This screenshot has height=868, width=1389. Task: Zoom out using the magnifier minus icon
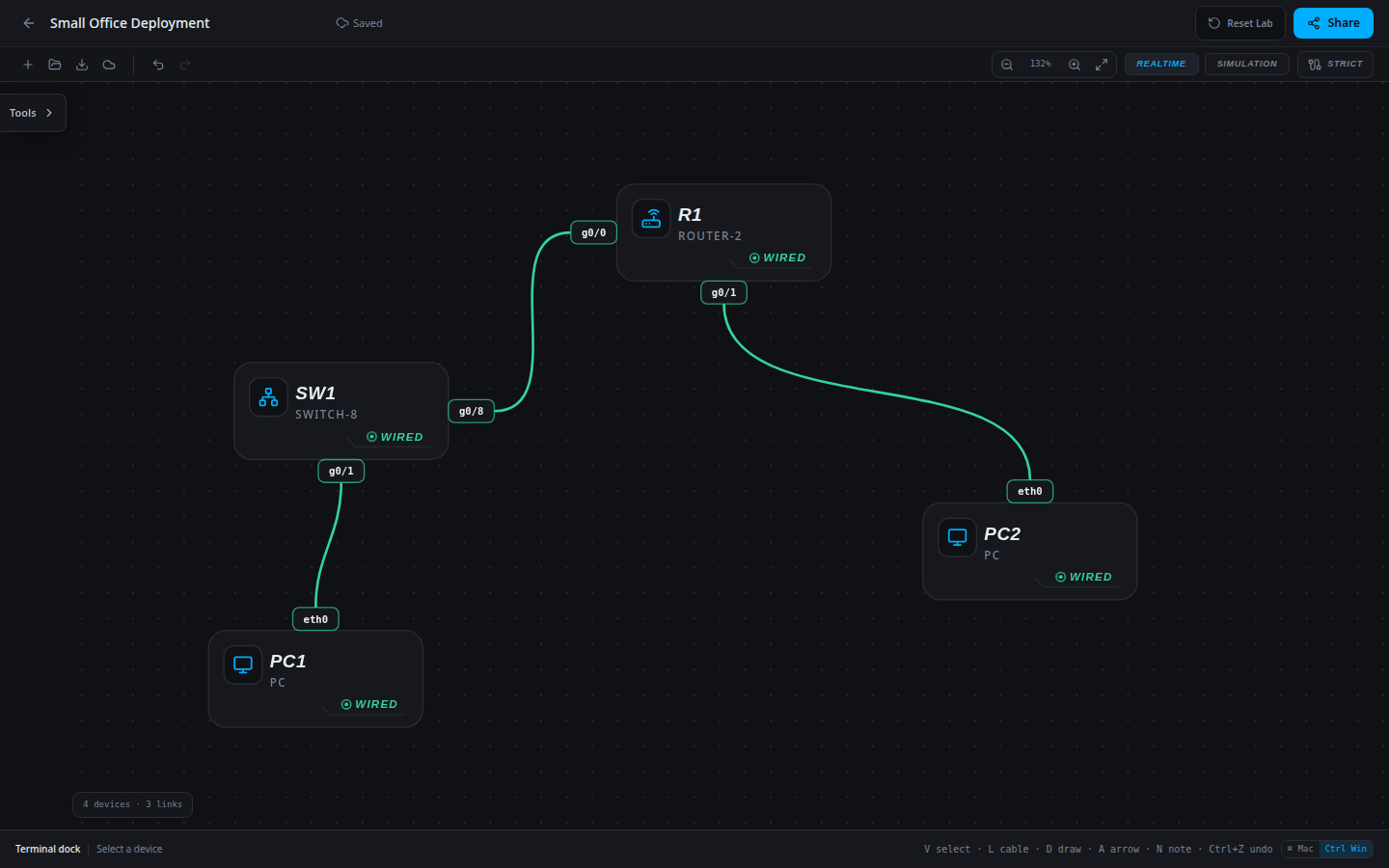point(1007,65)
